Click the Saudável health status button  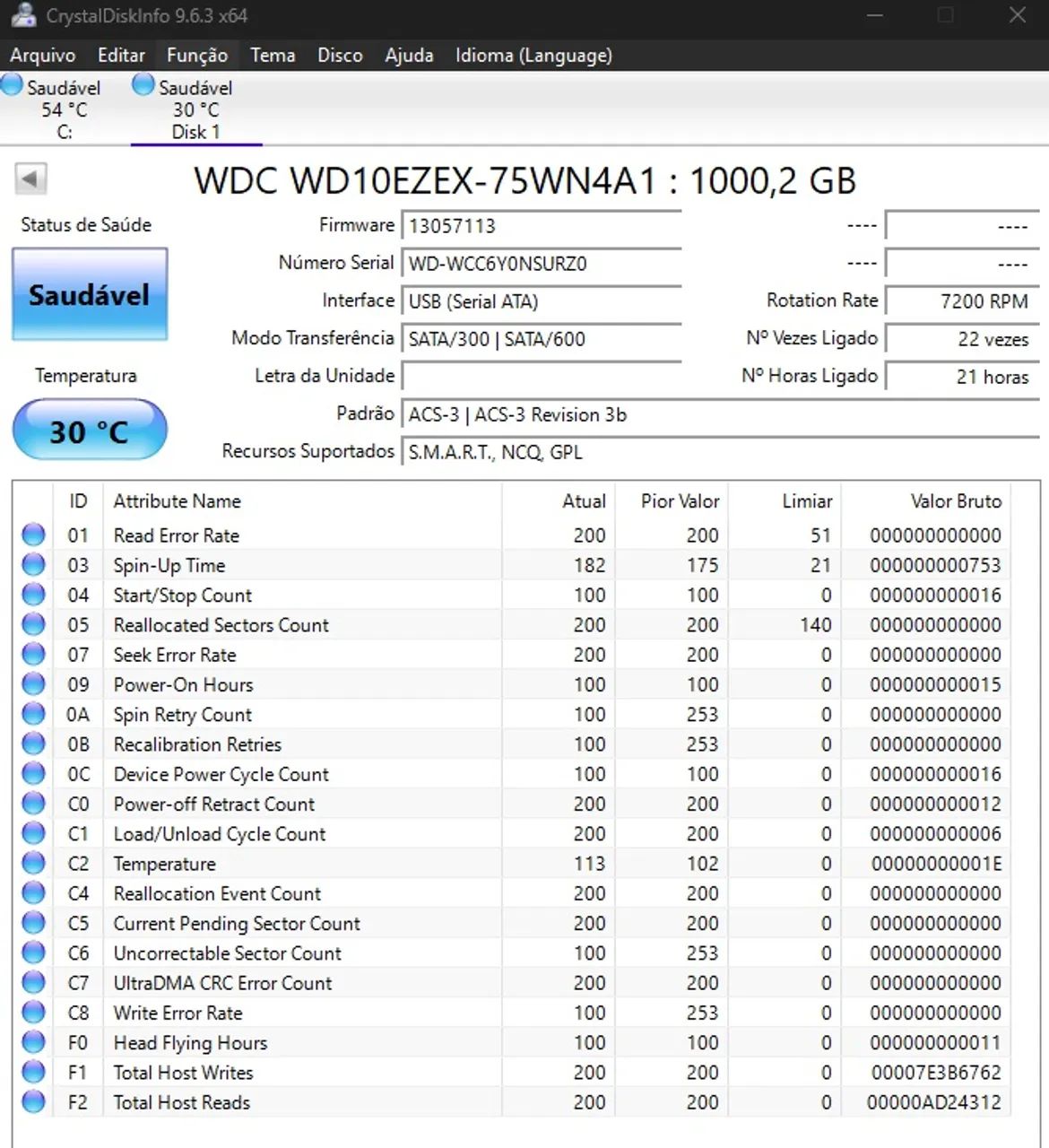[x=90, y=294]
